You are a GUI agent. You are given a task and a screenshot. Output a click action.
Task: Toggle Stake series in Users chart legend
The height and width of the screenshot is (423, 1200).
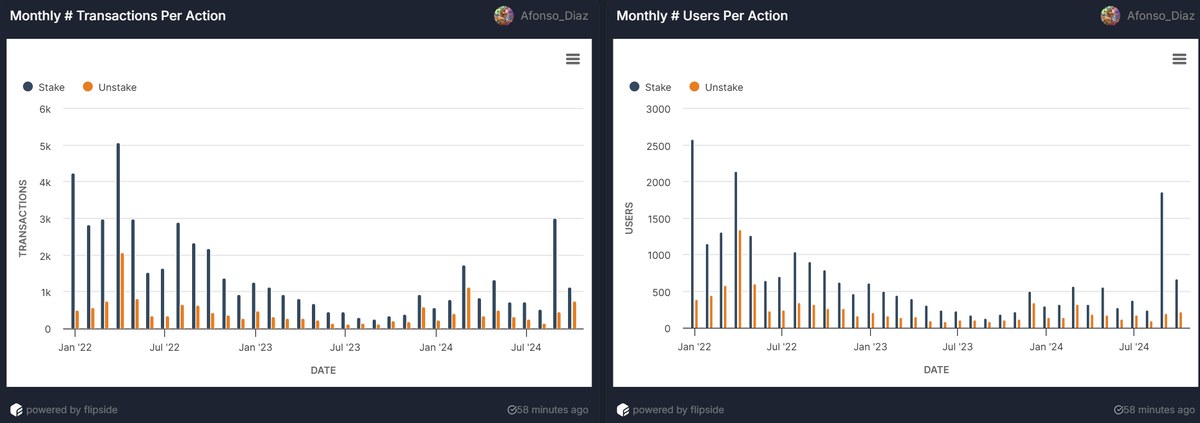(650, 87)
